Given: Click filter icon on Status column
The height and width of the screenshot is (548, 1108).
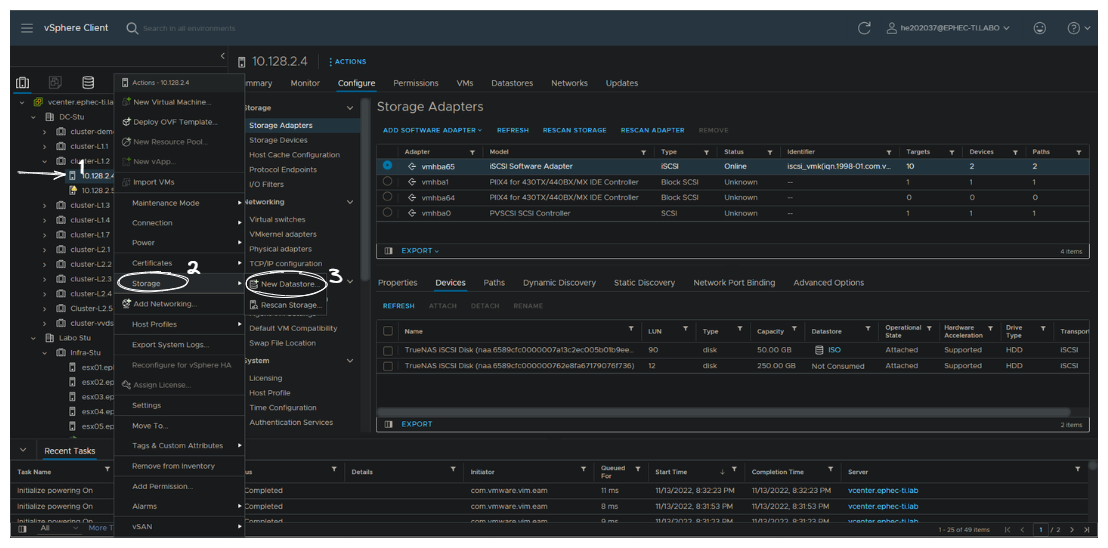Looking at the screenshot, I should pyautogui.click(x=770, y=152).
